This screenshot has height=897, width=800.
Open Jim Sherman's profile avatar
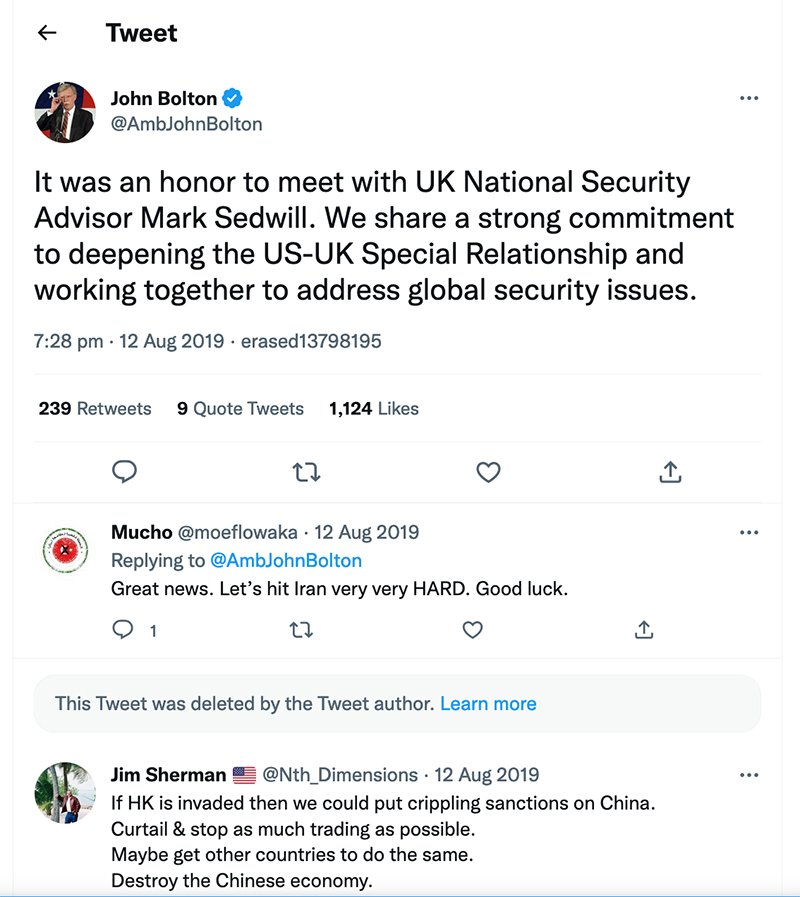tap(65, 795)
